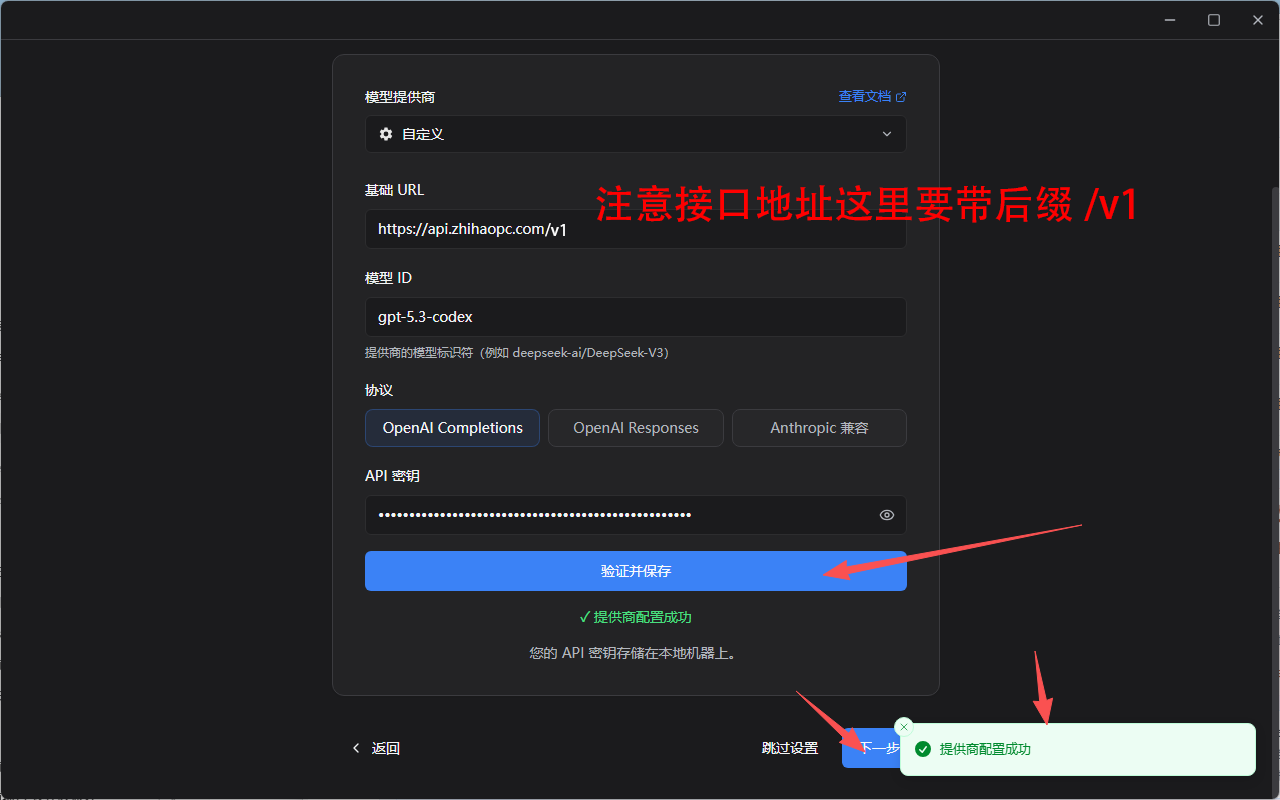Minimize the application window
Screen dimensions: 1280x800
click(1169, 20)
